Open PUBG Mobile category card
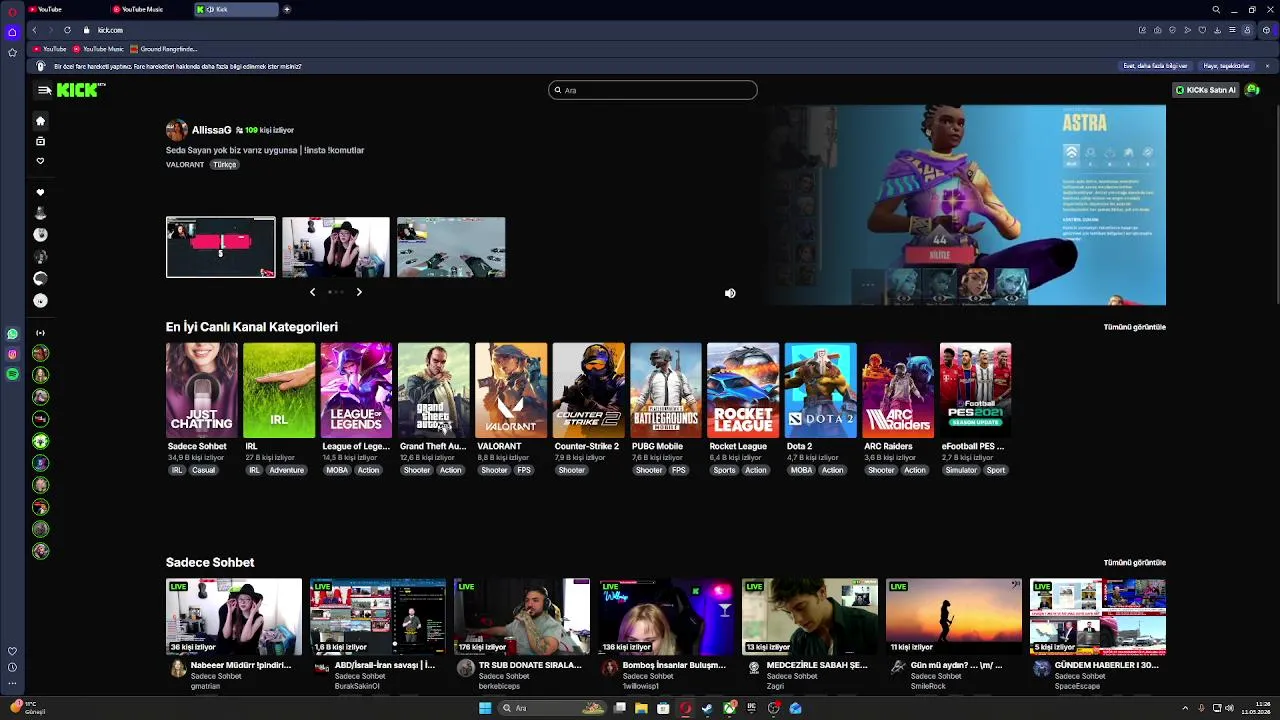 click(666, 390)
